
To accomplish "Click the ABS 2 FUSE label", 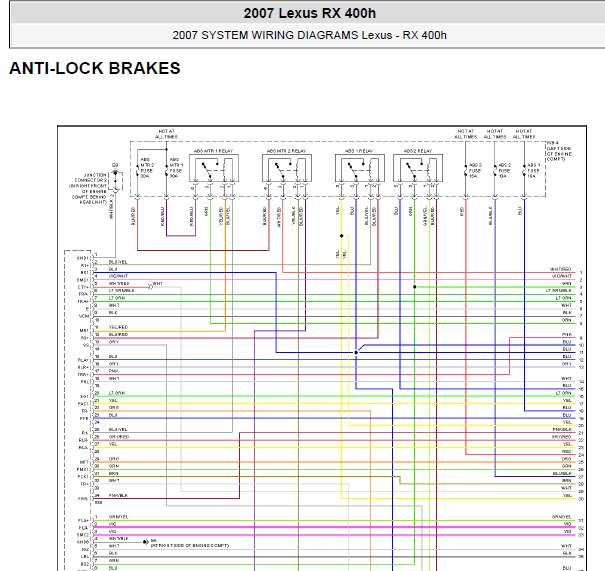I will point(505,170).
